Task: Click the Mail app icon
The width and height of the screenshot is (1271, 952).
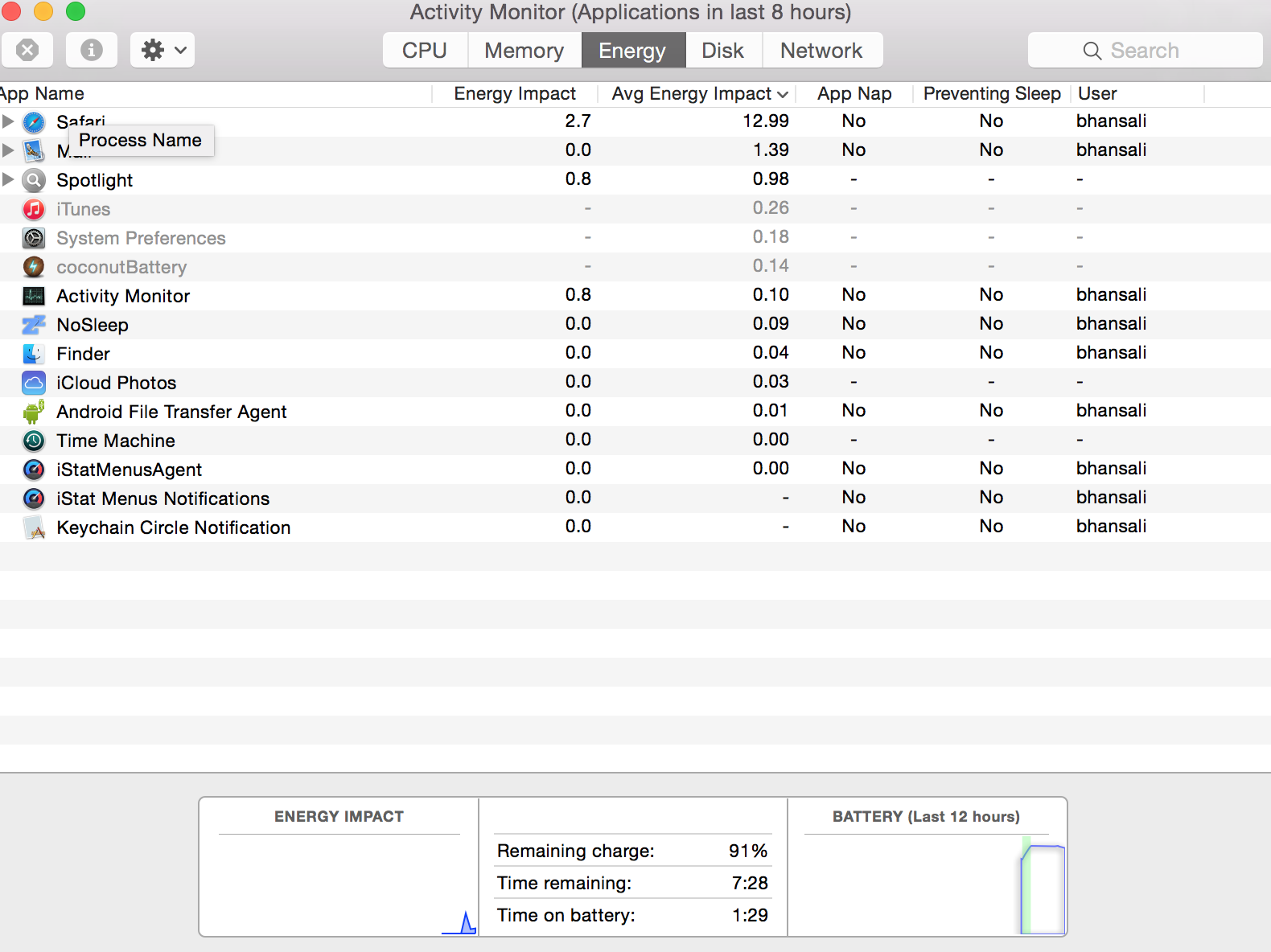Action: pyautogui.click(x=34, y=150)
